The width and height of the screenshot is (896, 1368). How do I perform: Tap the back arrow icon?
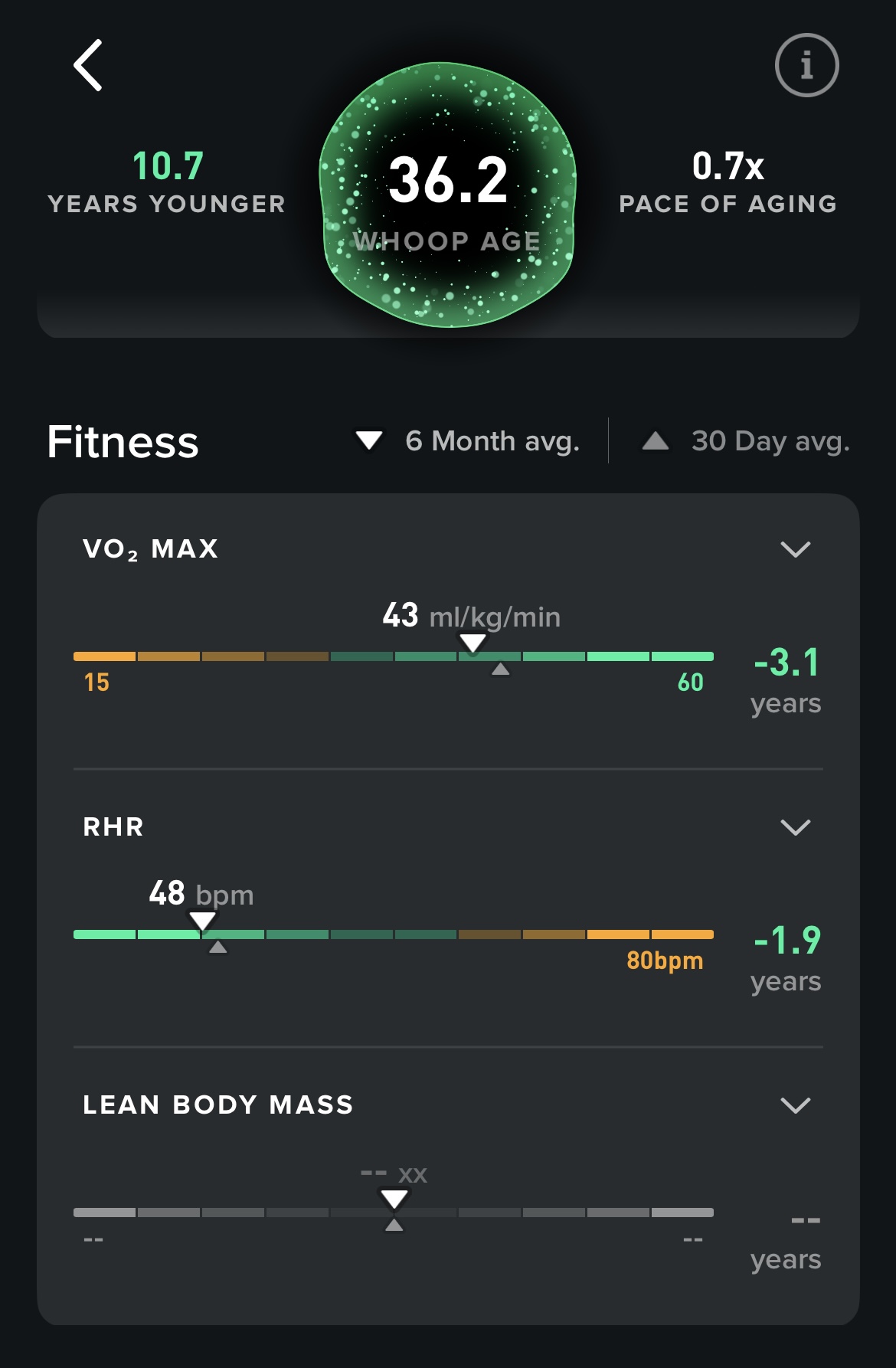[x=89, y=65]
